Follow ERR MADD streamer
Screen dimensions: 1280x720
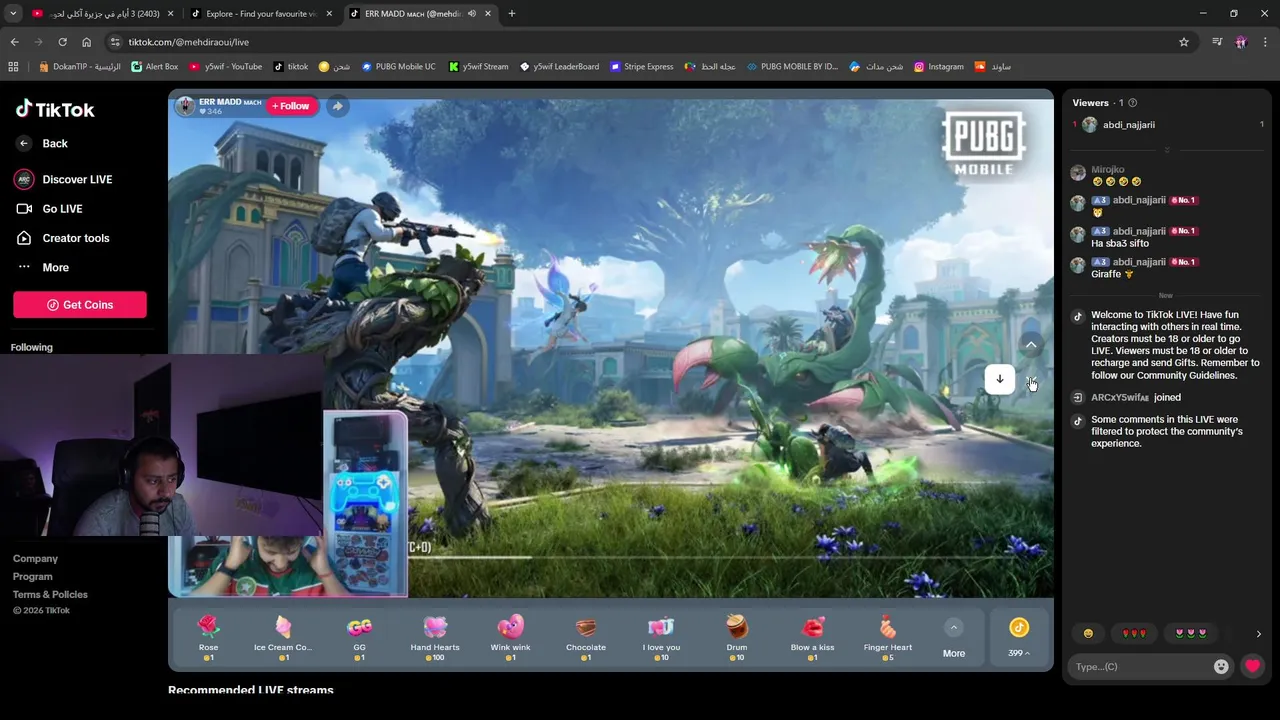[291, 106]
